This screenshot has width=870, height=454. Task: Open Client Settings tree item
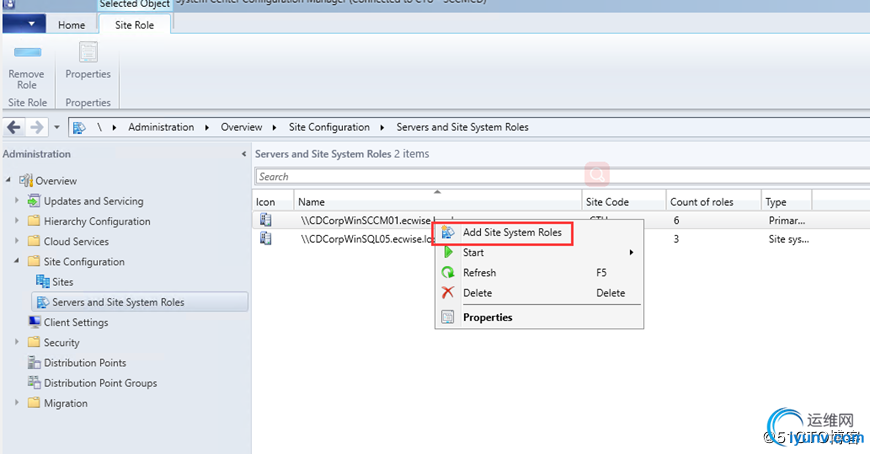[x=76, y=322]
